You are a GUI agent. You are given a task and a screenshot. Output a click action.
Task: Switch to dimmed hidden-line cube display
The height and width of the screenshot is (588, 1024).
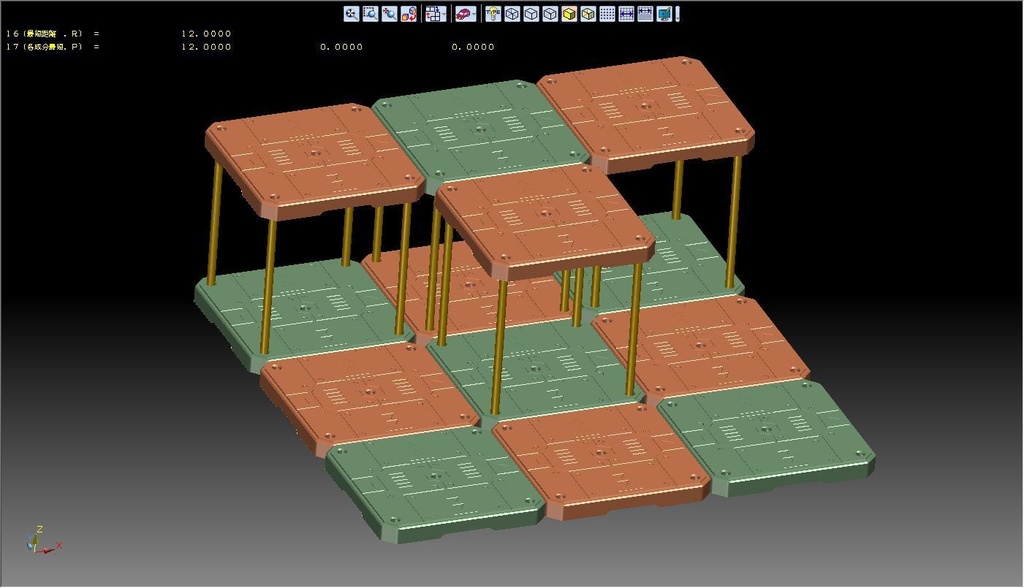coord(550,14)
